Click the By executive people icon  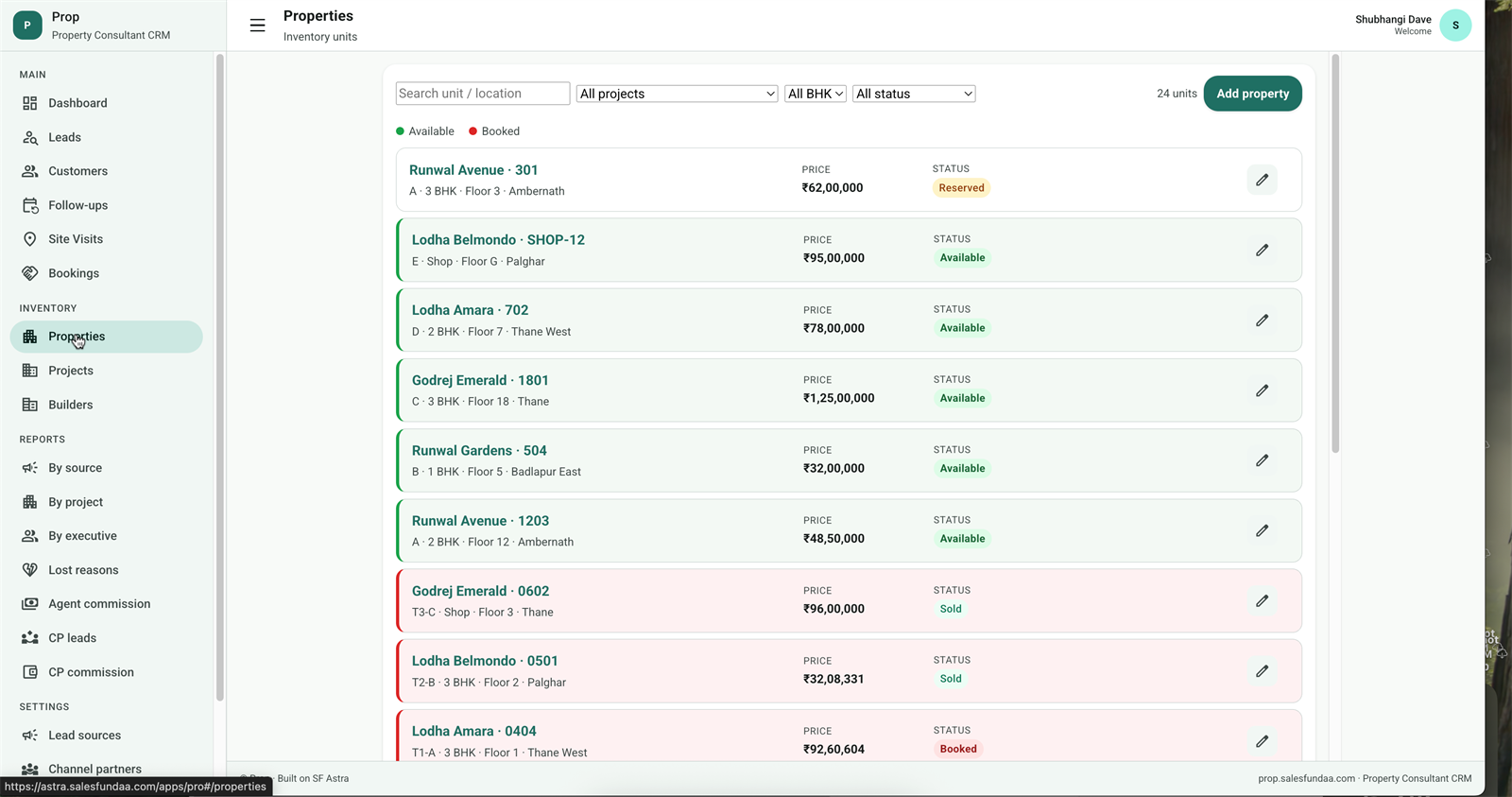pos(30,536)
